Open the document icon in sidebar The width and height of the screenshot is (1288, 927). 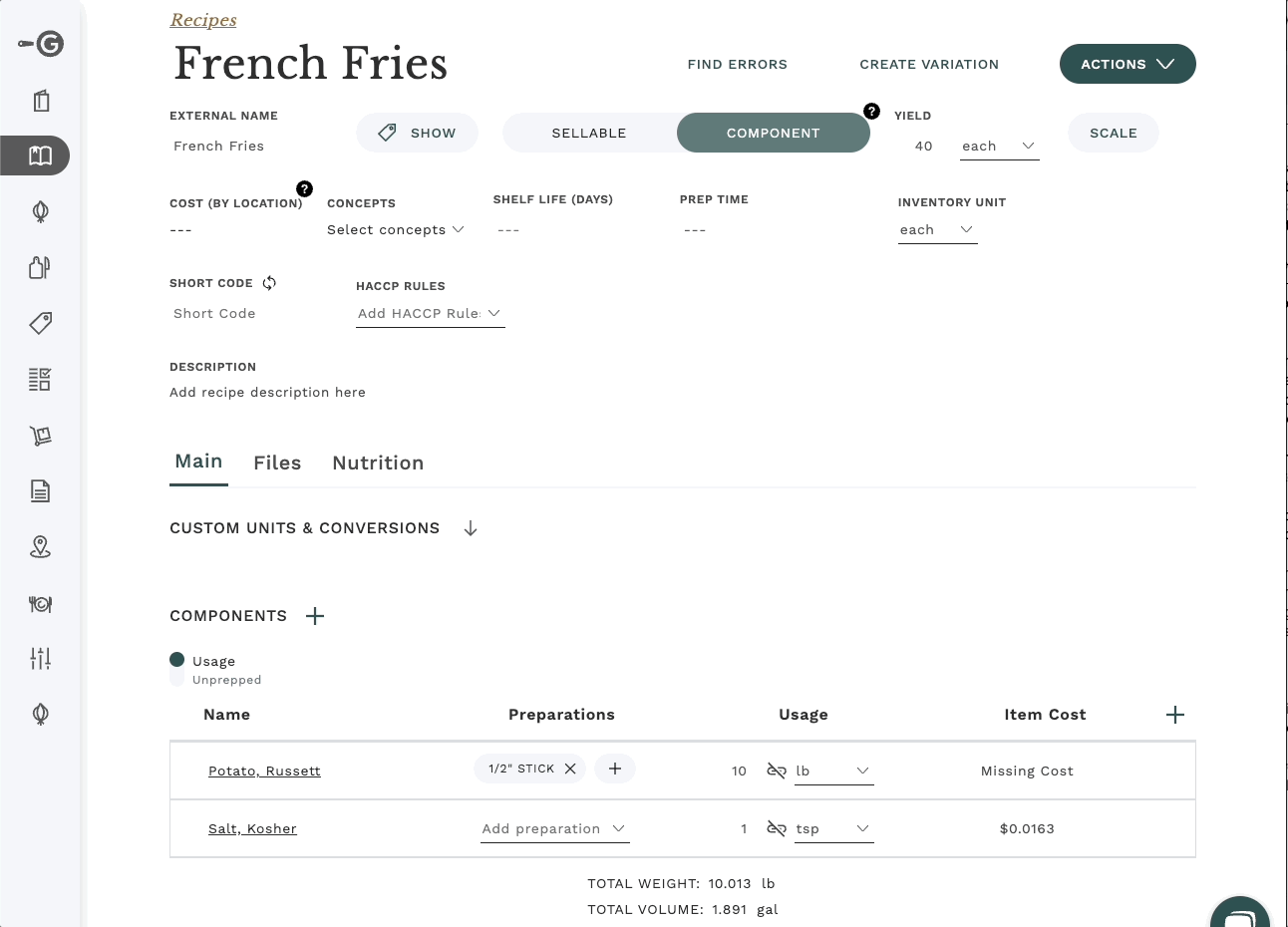coord(40,490)
